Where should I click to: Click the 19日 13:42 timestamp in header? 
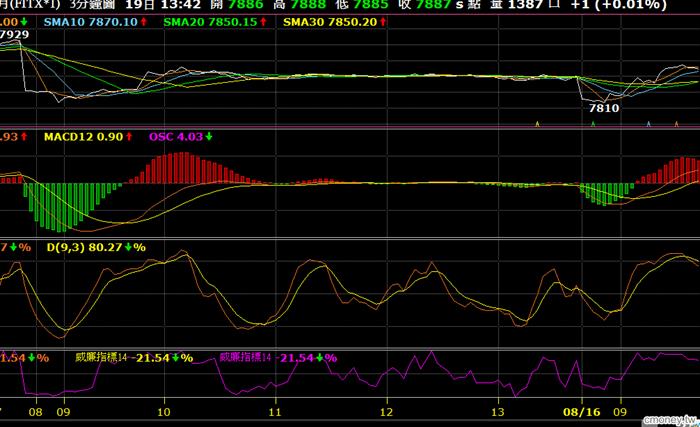tap(163, 5)
